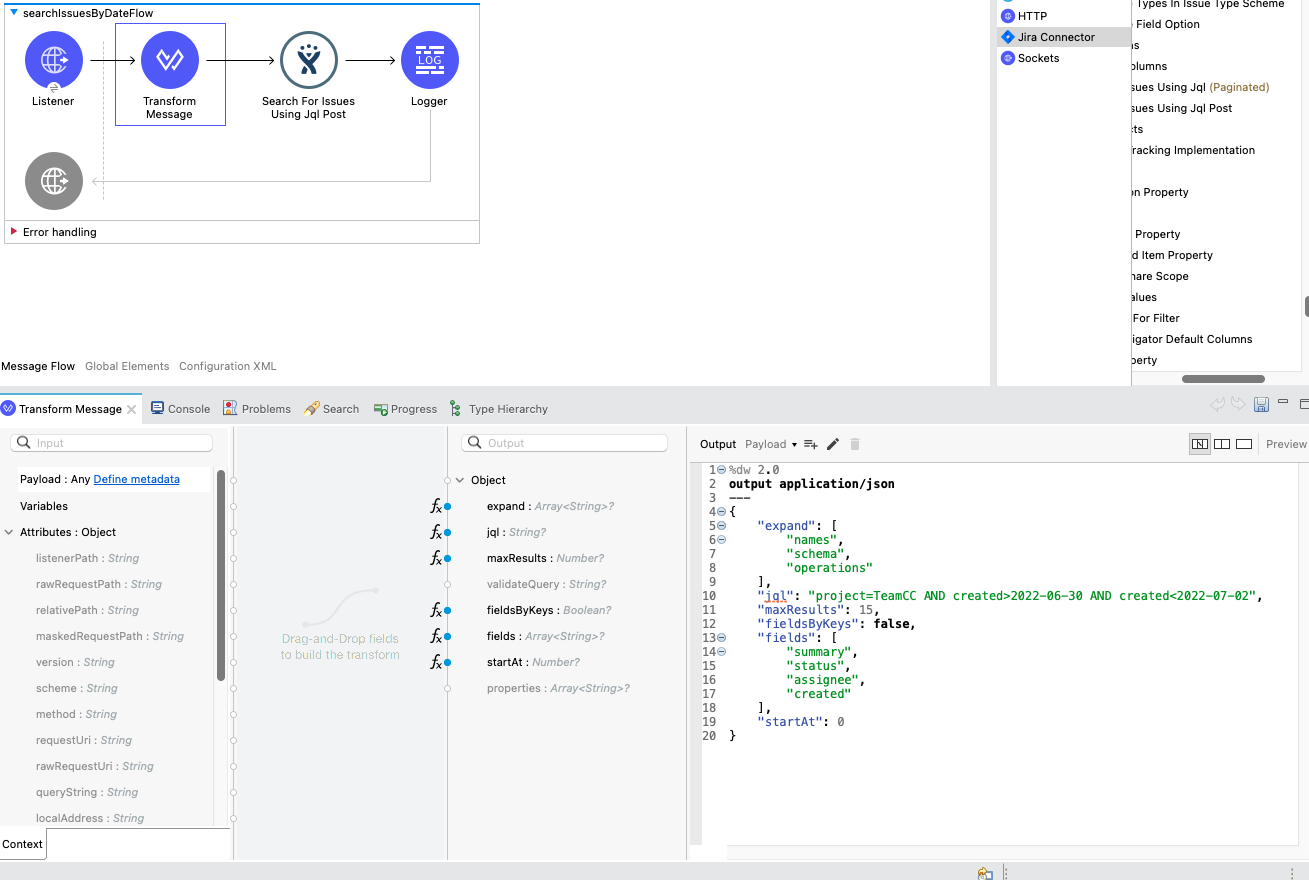Image resolution: width=1309 pixels, height=880 pixels.
Task: Click the add new target icon
Action: click(811, 444)
